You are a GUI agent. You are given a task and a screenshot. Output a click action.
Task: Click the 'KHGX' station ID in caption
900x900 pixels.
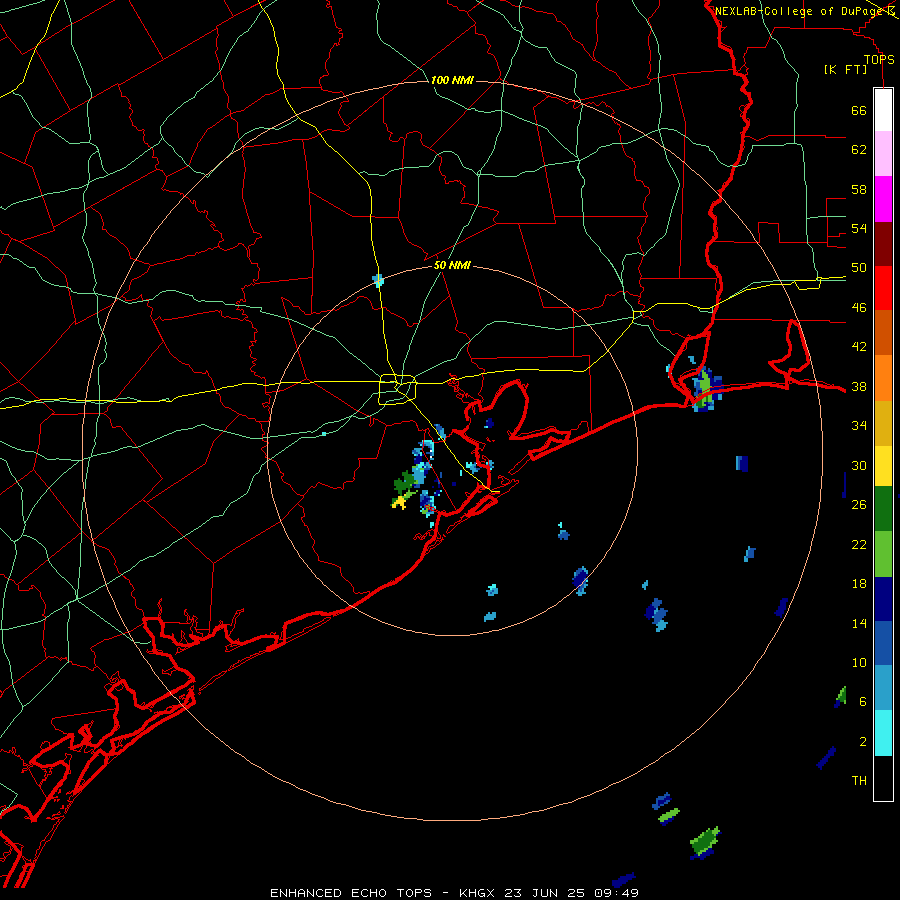click(x=476, y=893)
